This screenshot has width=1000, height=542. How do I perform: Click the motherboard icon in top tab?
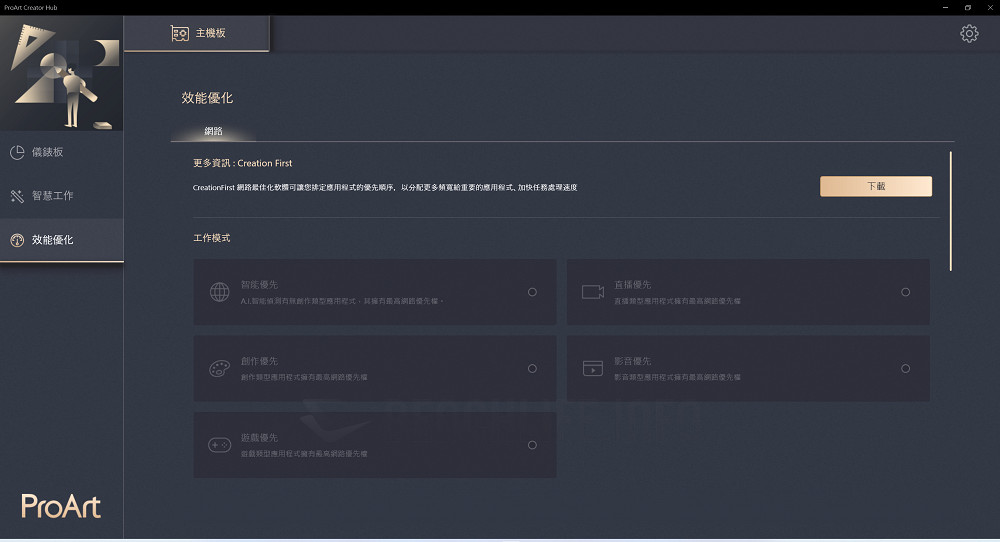coord(180,33)
